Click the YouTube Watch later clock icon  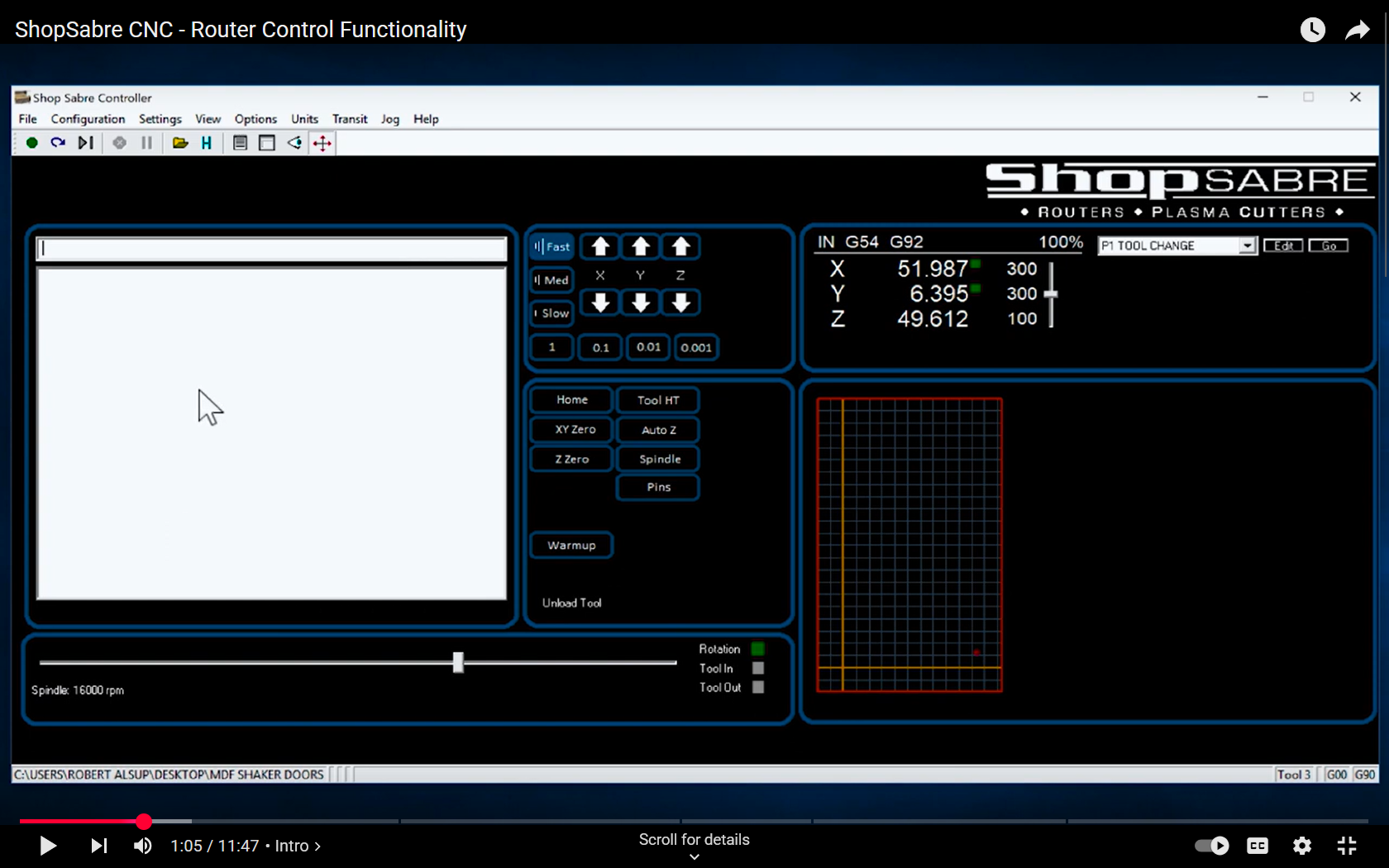(1313, 30)
